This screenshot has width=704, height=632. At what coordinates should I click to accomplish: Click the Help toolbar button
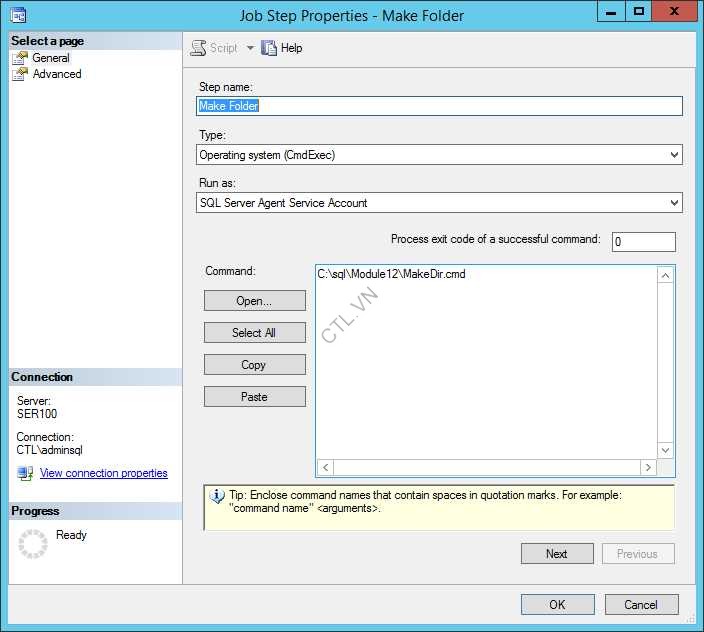click(282, 48)
